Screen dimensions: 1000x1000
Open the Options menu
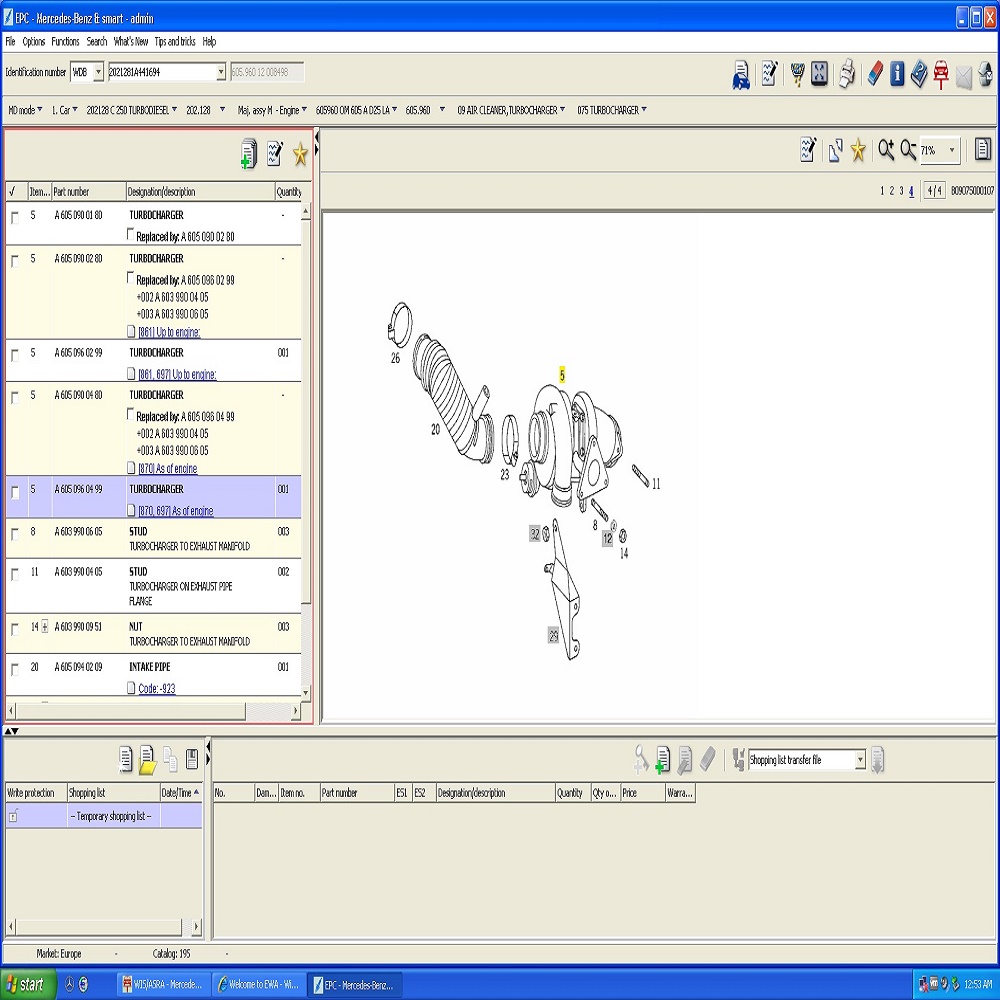click(33, 41)
